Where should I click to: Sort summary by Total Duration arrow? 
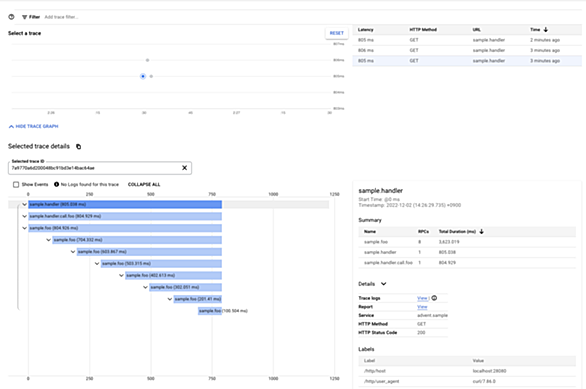tap(481, 232)
